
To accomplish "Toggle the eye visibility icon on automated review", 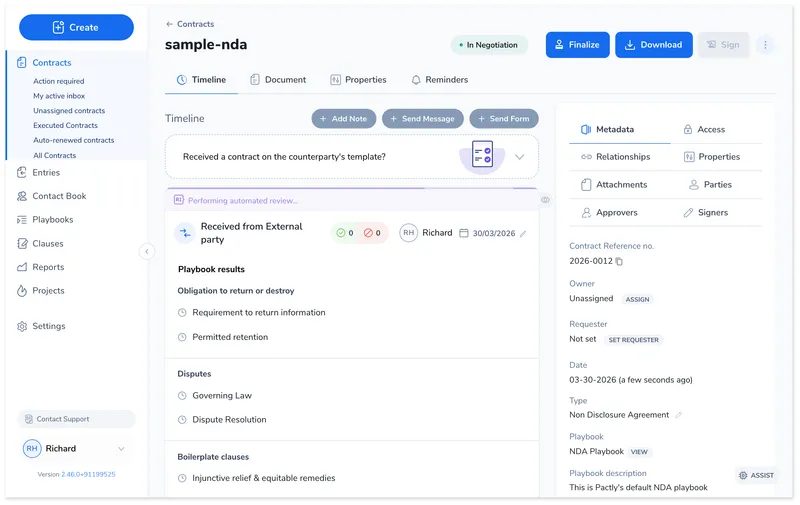I will [x=545, y=200].
